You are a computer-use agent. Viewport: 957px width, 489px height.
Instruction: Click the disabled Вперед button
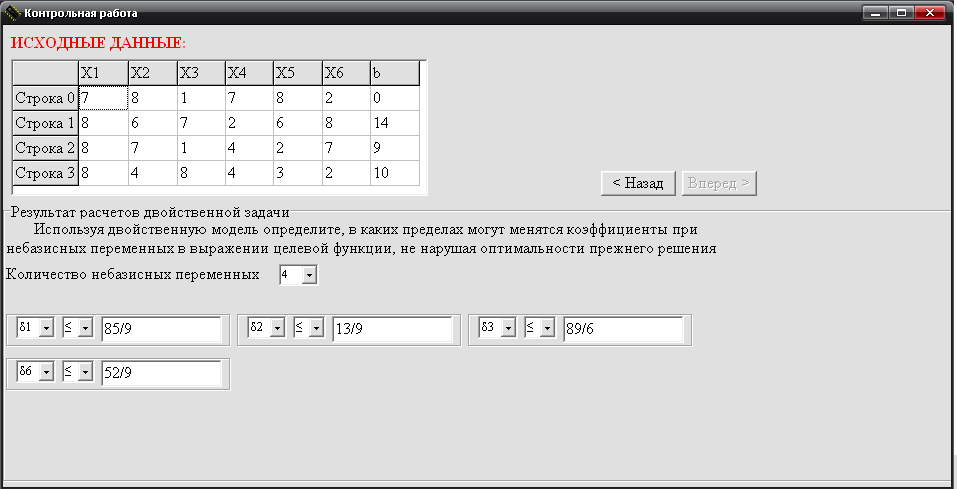719,183
